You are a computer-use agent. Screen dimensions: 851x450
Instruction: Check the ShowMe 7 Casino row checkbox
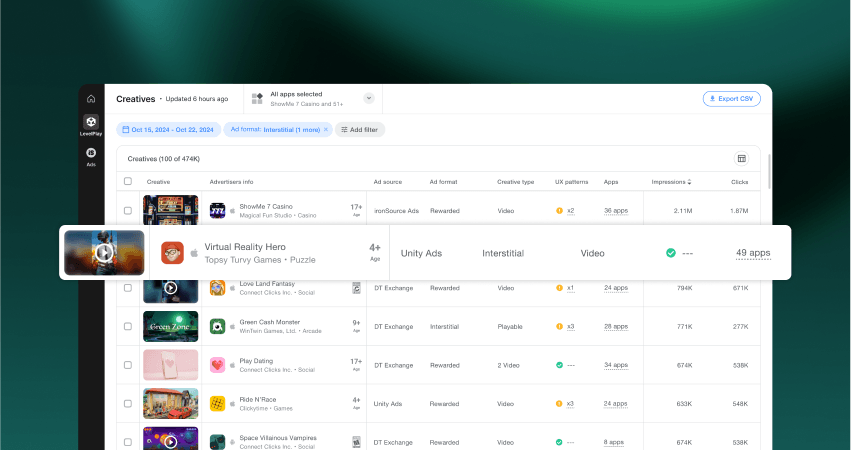click(x=128, y=211)
